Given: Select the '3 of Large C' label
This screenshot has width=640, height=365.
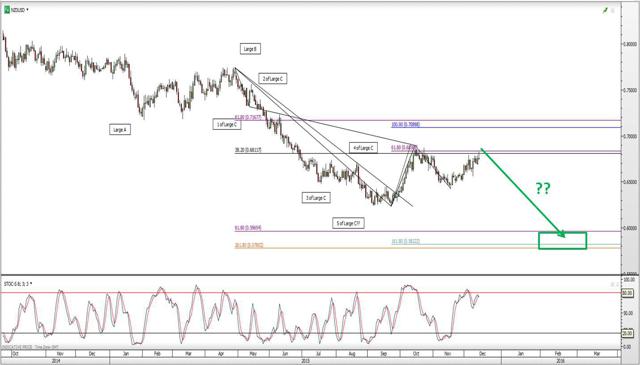Looking at the screenshot, I should pyautogui.click(x=316, y=198).
